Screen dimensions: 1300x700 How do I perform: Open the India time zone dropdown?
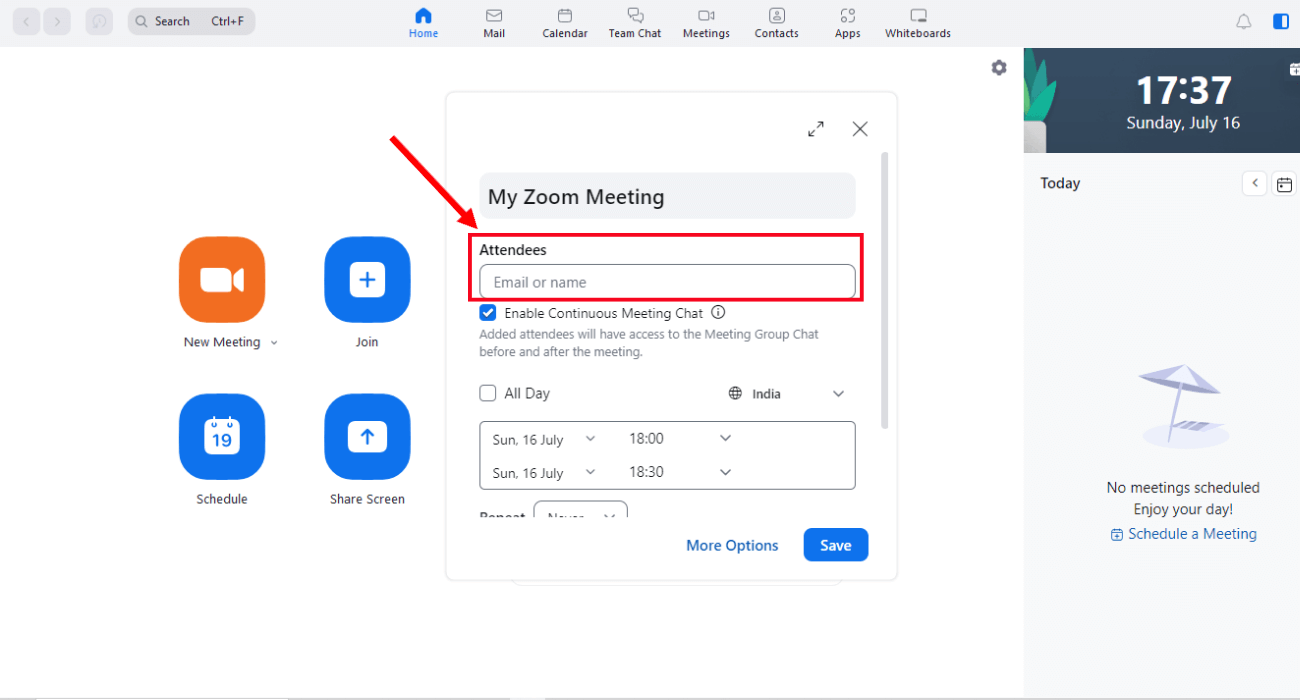point(787,393)
